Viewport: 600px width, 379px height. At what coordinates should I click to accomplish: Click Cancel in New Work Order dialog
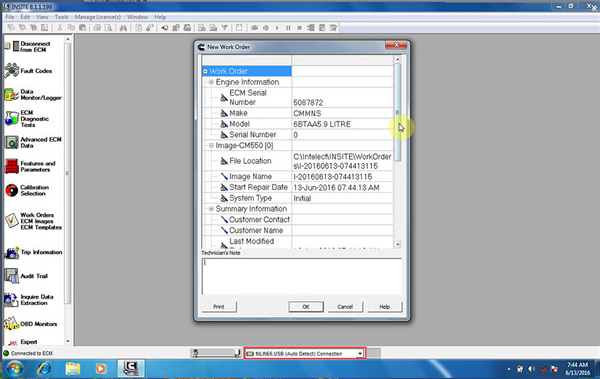(345, 307)
